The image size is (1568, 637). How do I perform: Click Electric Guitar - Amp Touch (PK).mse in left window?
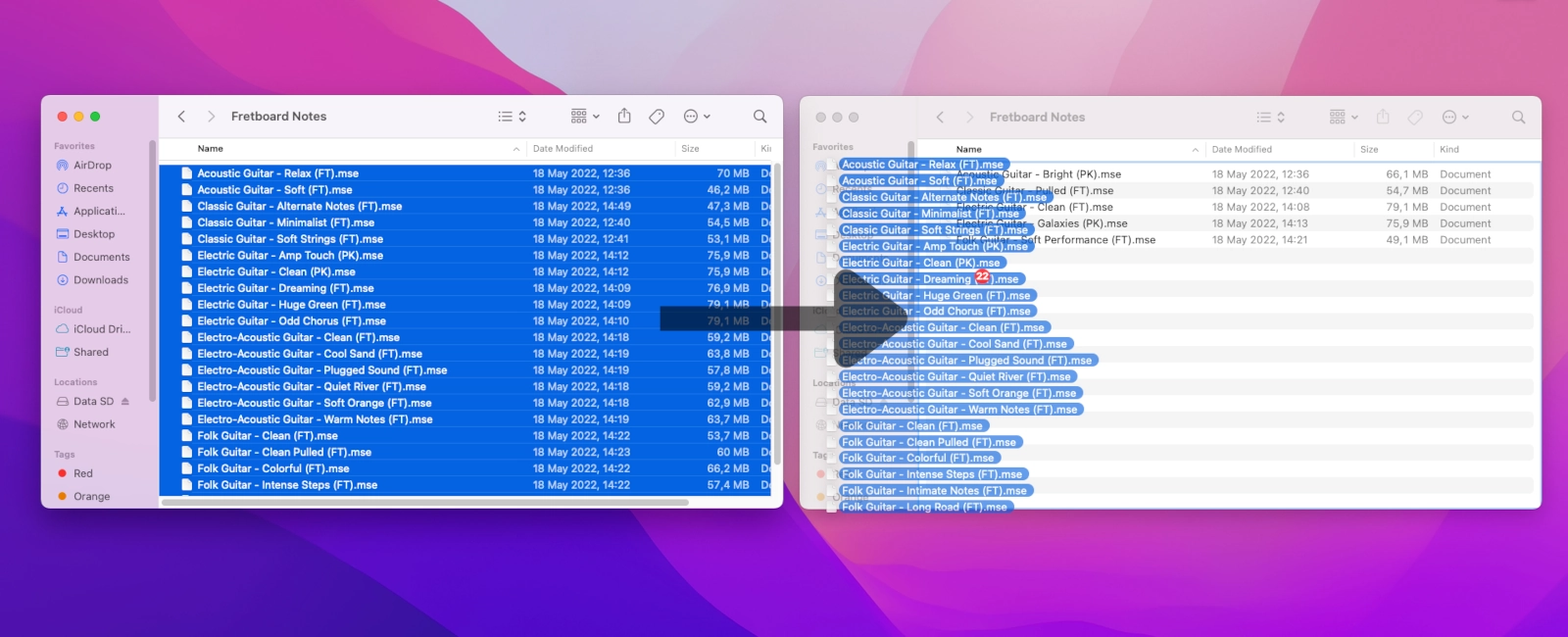point(290,256)
